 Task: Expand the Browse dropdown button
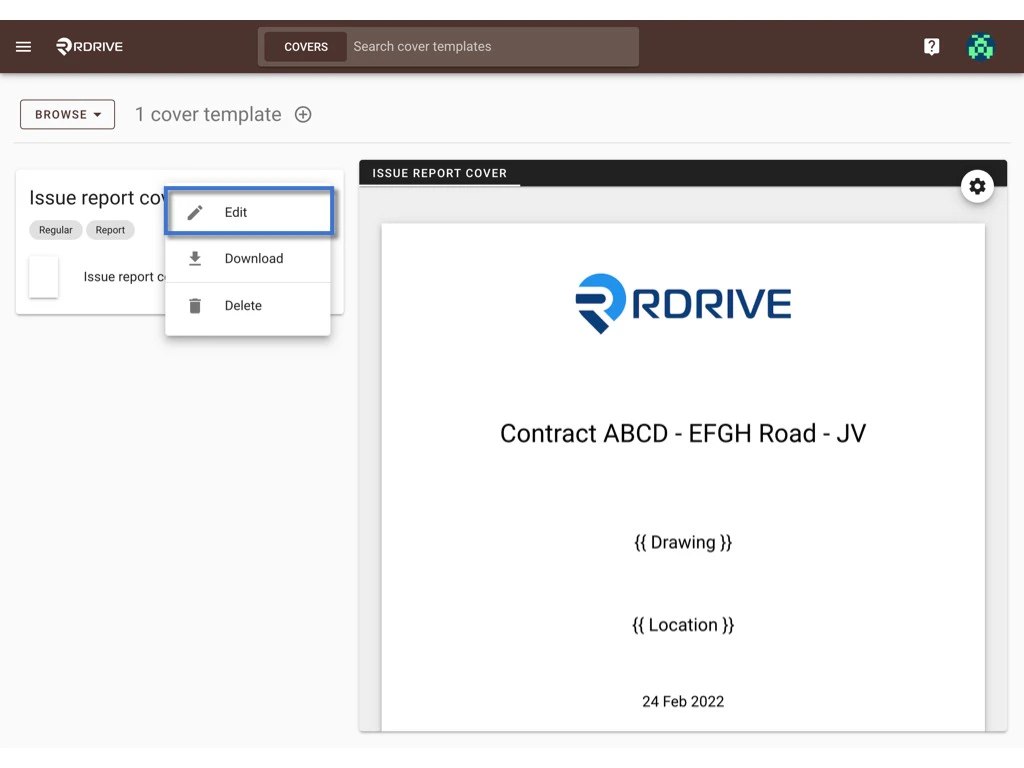tap(67, 114)
